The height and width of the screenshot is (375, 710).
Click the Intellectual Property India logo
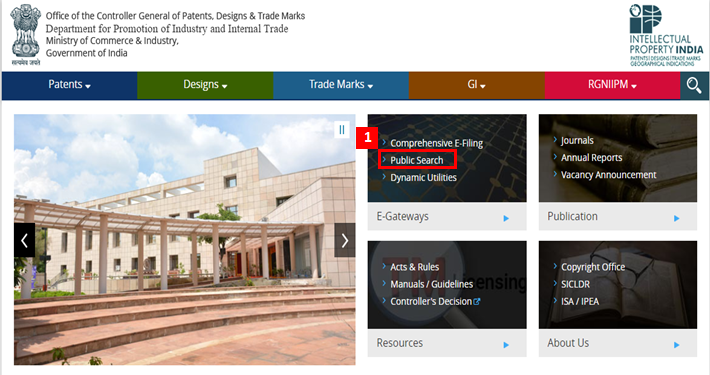pyautogui.click(x=666, y=35)
